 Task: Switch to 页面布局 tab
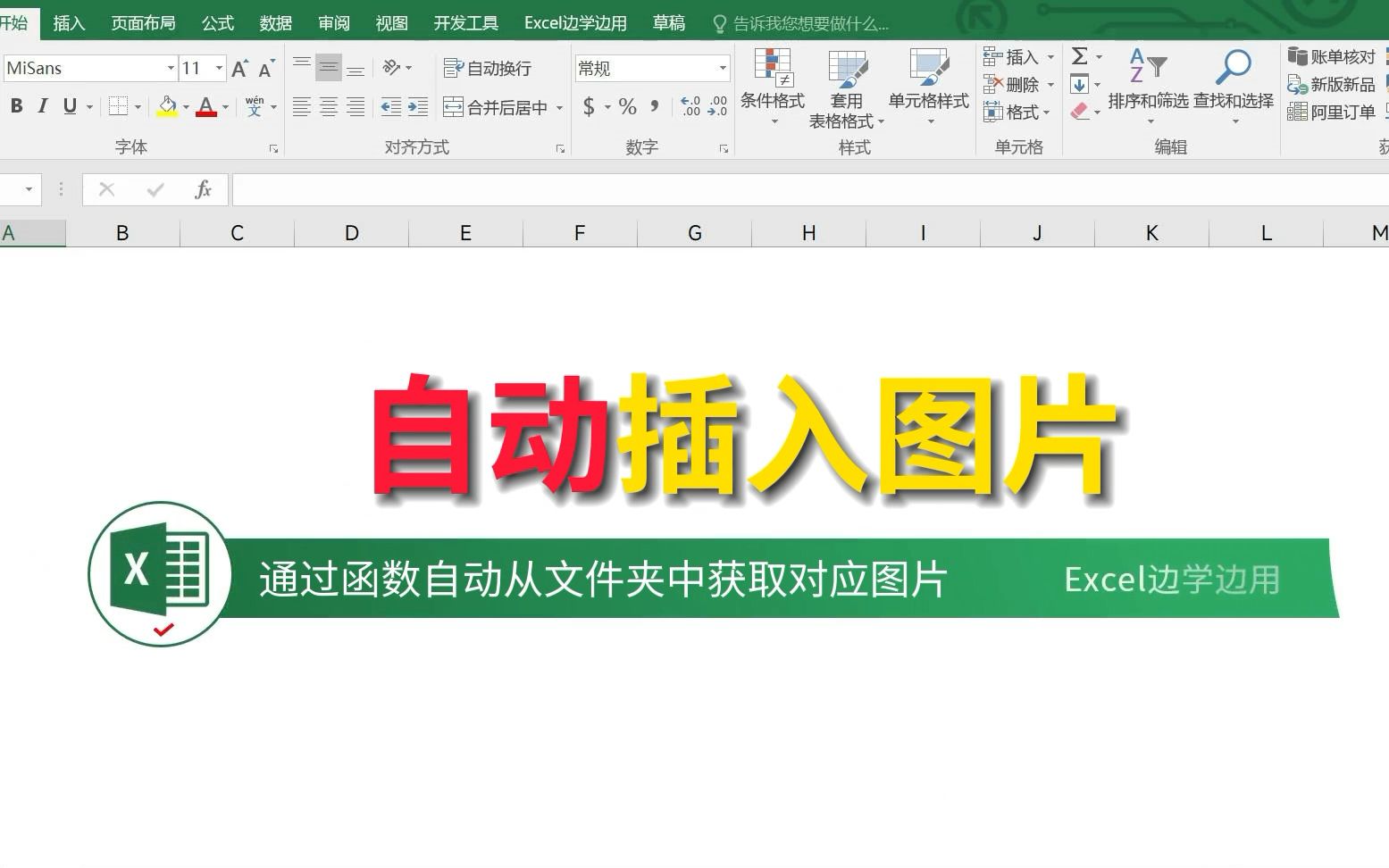pos(143,23)
